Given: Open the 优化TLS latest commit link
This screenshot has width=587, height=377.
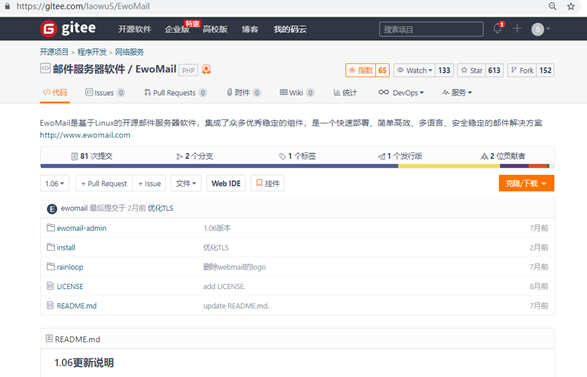Looking at the screenshot, I should pyautogui.click(x=160, y=208).
